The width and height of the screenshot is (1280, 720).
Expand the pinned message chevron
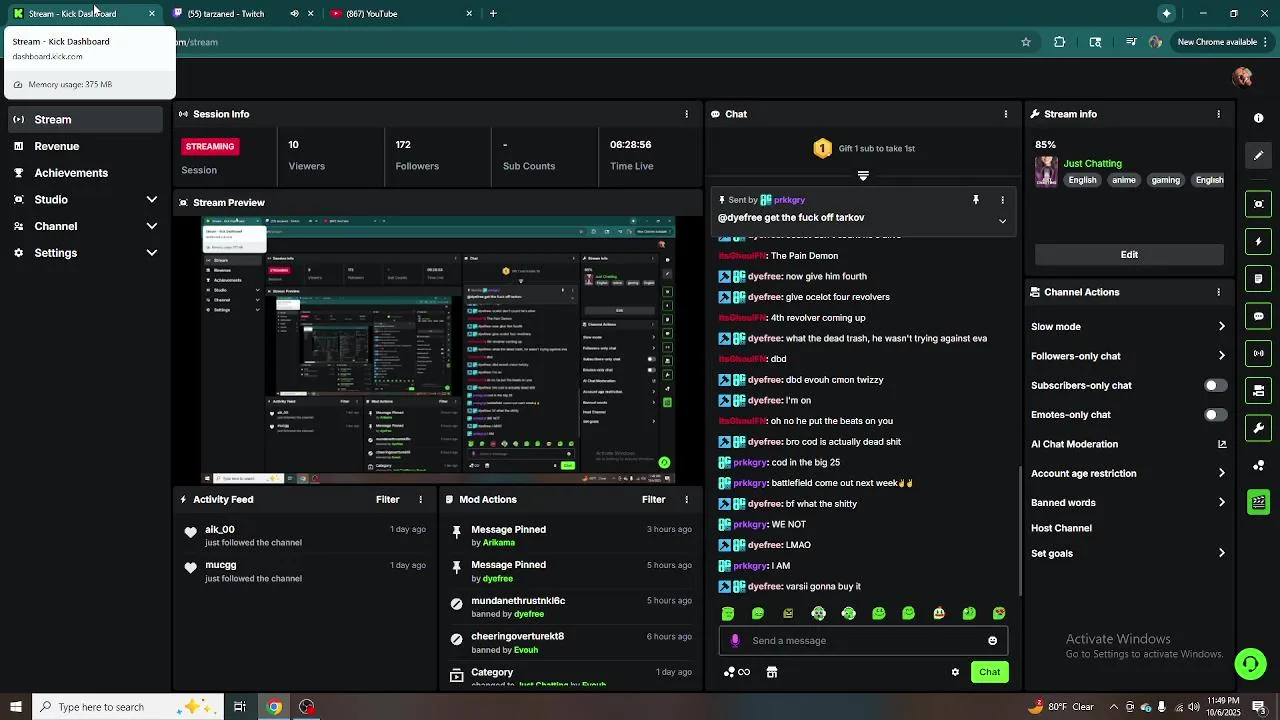pyautogui.click(x=1002, y=221)
